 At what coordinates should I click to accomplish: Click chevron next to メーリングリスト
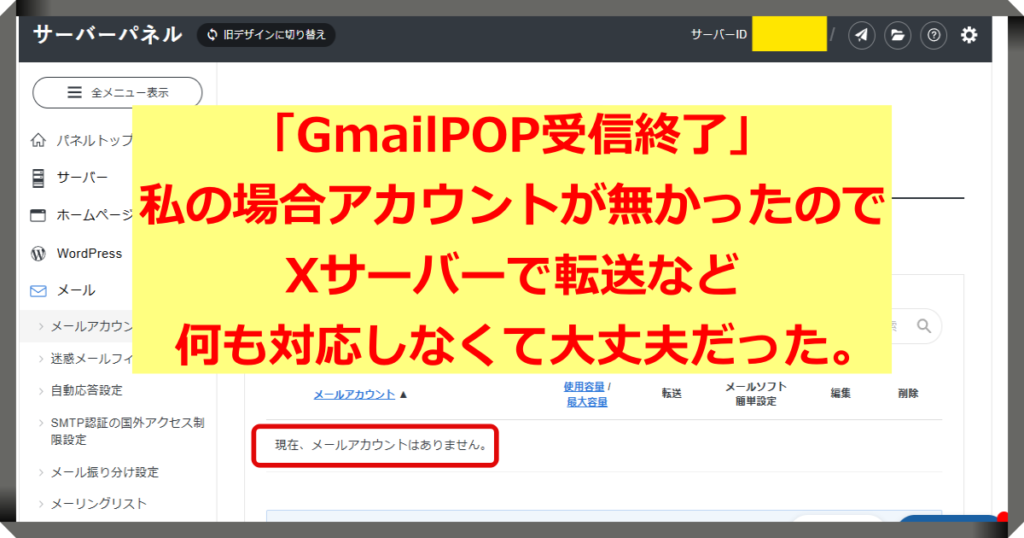coord(40,504)
